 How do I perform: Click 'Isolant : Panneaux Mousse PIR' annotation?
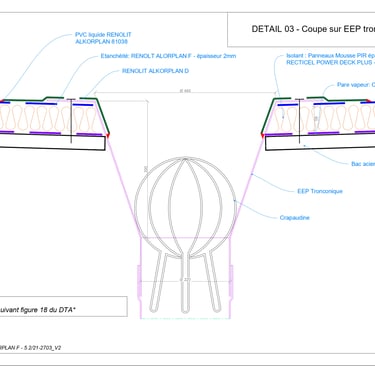pyautogui.click(x=326, y=56)
